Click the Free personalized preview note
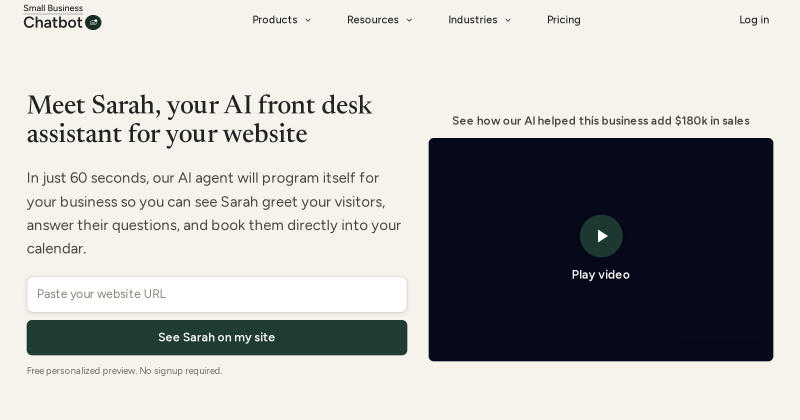 point(124,371)
